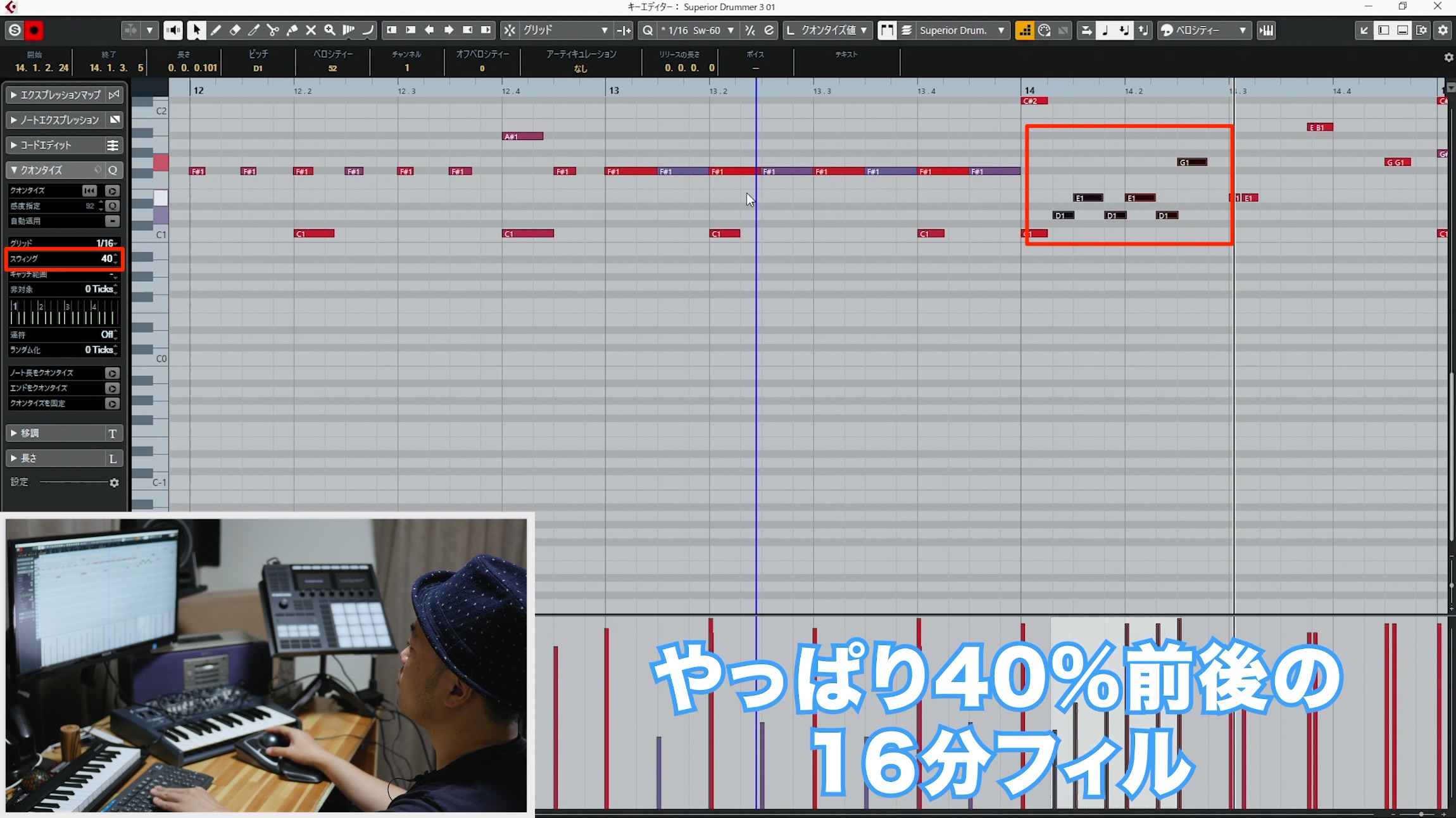Click the 非対象 0 Ticks stepper
The width and height of the screenshot is (1456, 818).
point(116,289)
